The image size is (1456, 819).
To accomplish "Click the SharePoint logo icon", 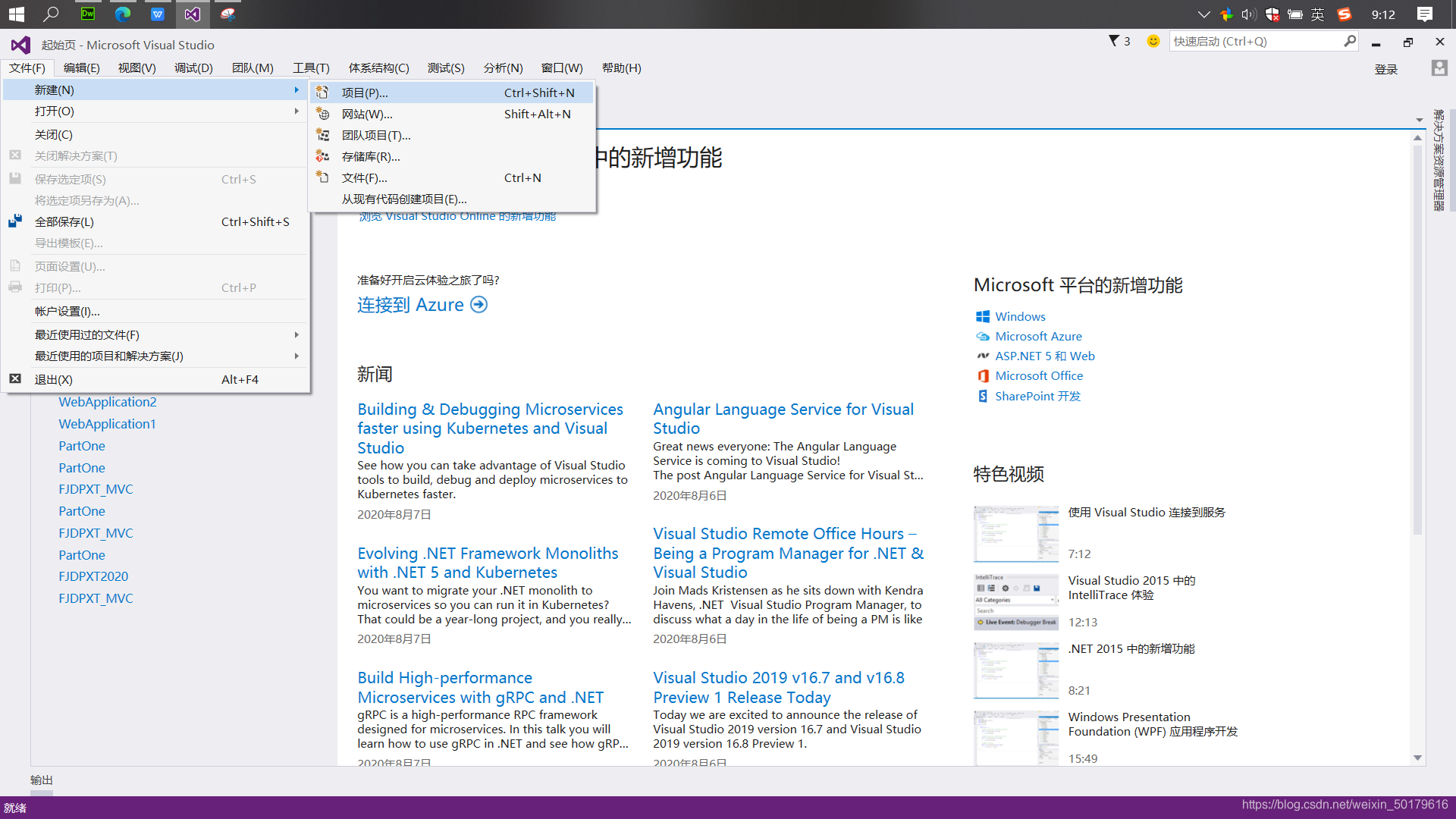I will (983, 396).
